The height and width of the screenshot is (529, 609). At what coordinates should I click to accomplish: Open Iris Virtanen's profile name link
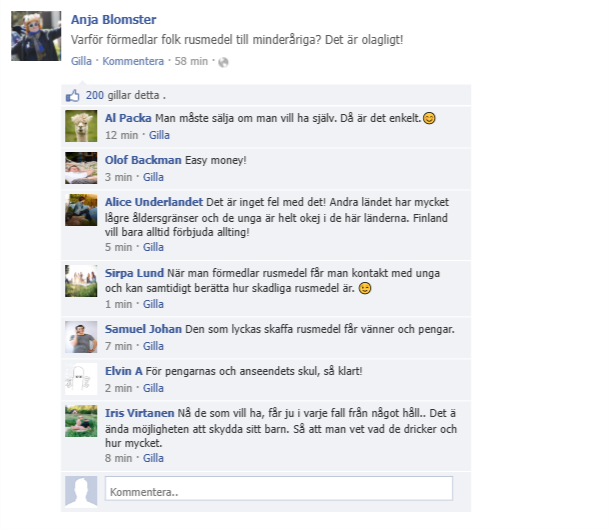click(x=139, y=413)
